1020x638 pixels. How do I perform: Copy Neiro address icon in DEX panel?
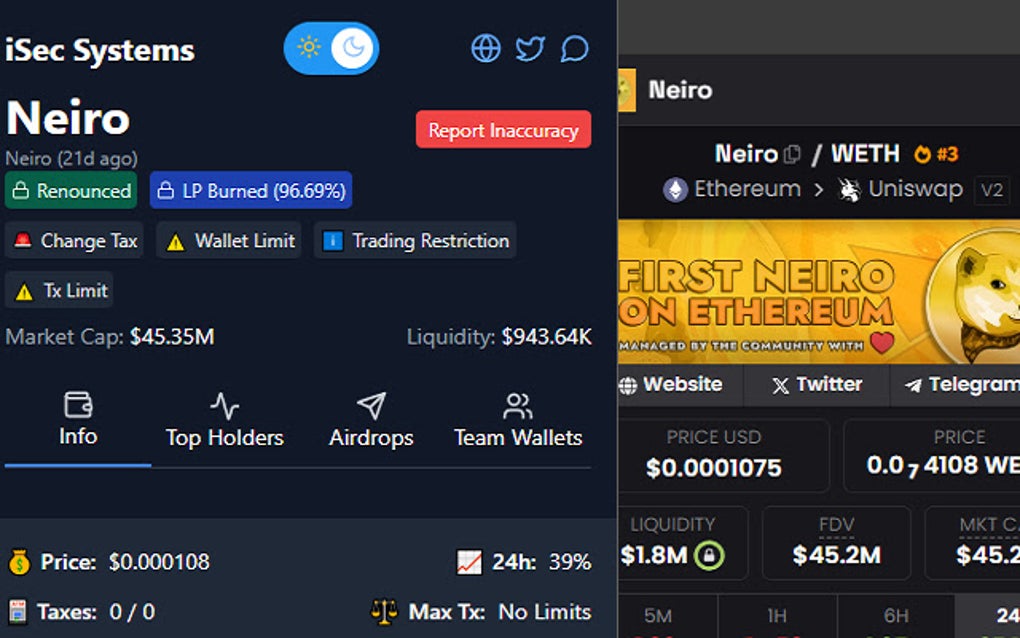click(792, 154)
